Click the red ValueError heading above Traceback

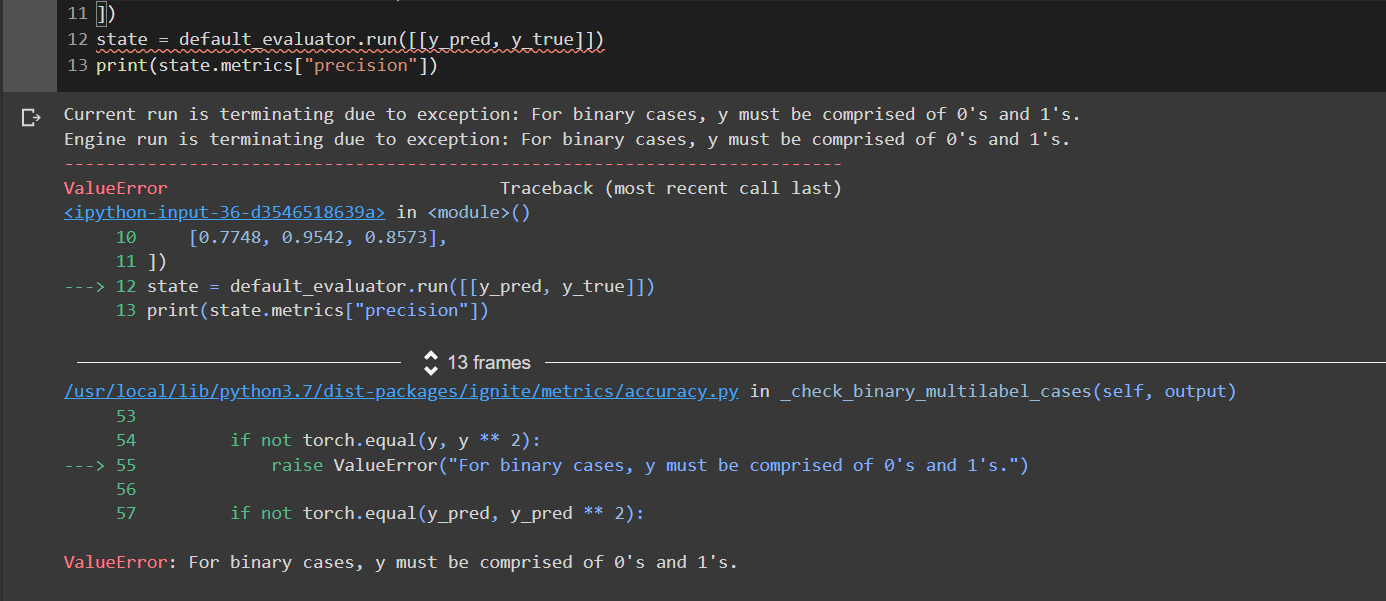[115, 188]
